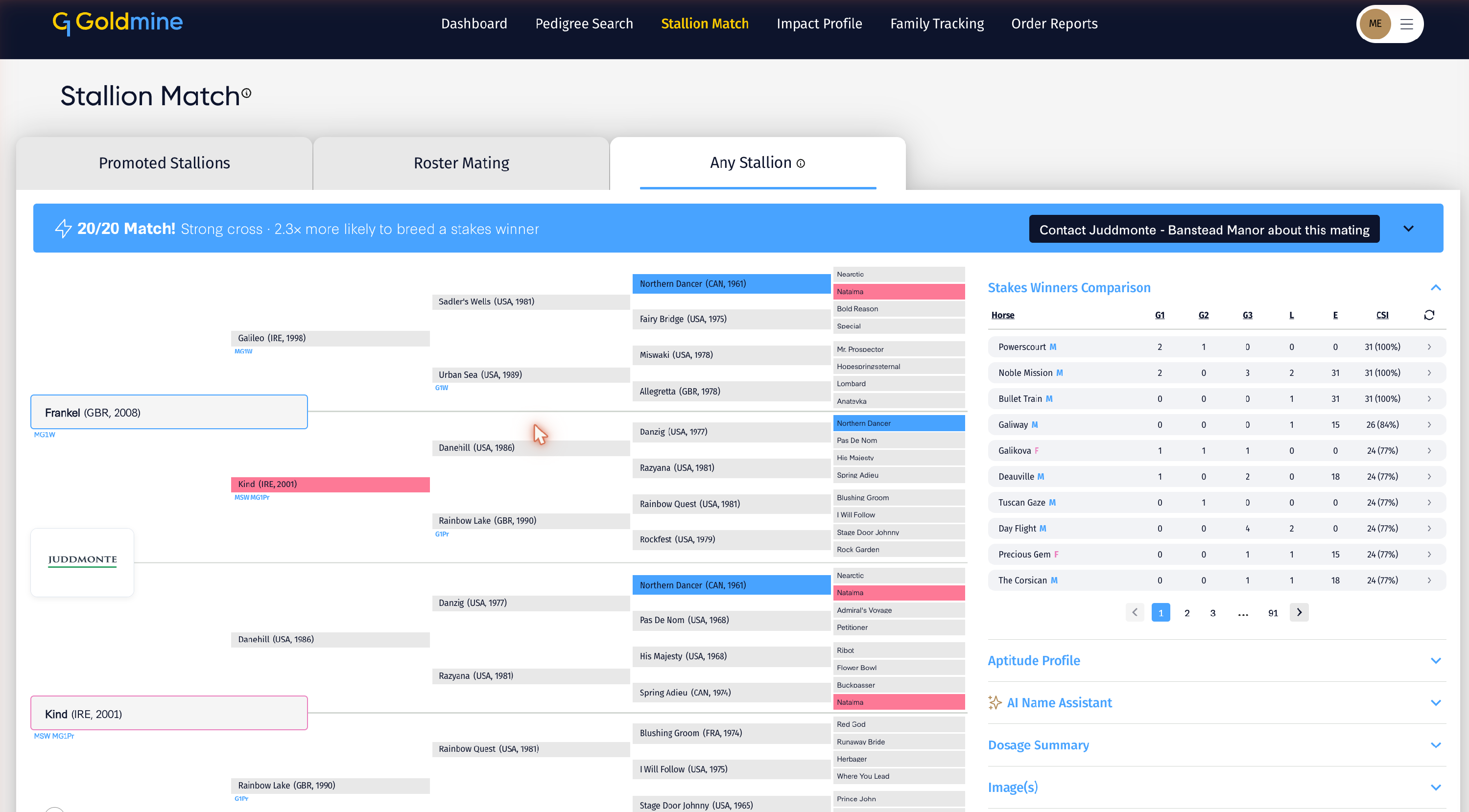The height and width of the screenshot is (812, 1469).
Task: Expand the AI Name Assistant section
Action: [x=1436, y=703]
